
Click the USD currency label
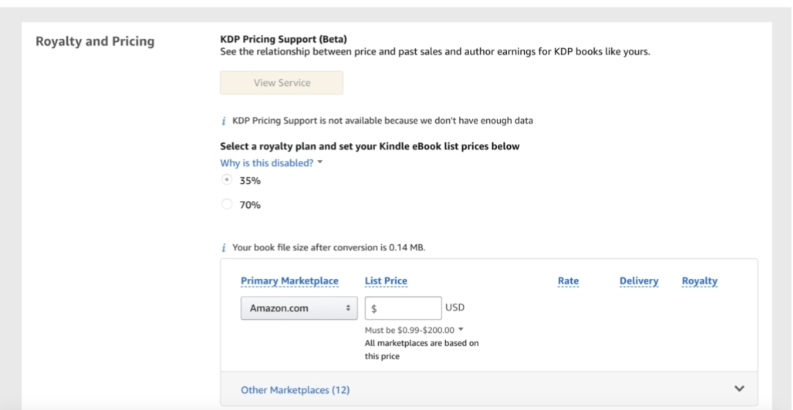[x=455, y=308]
